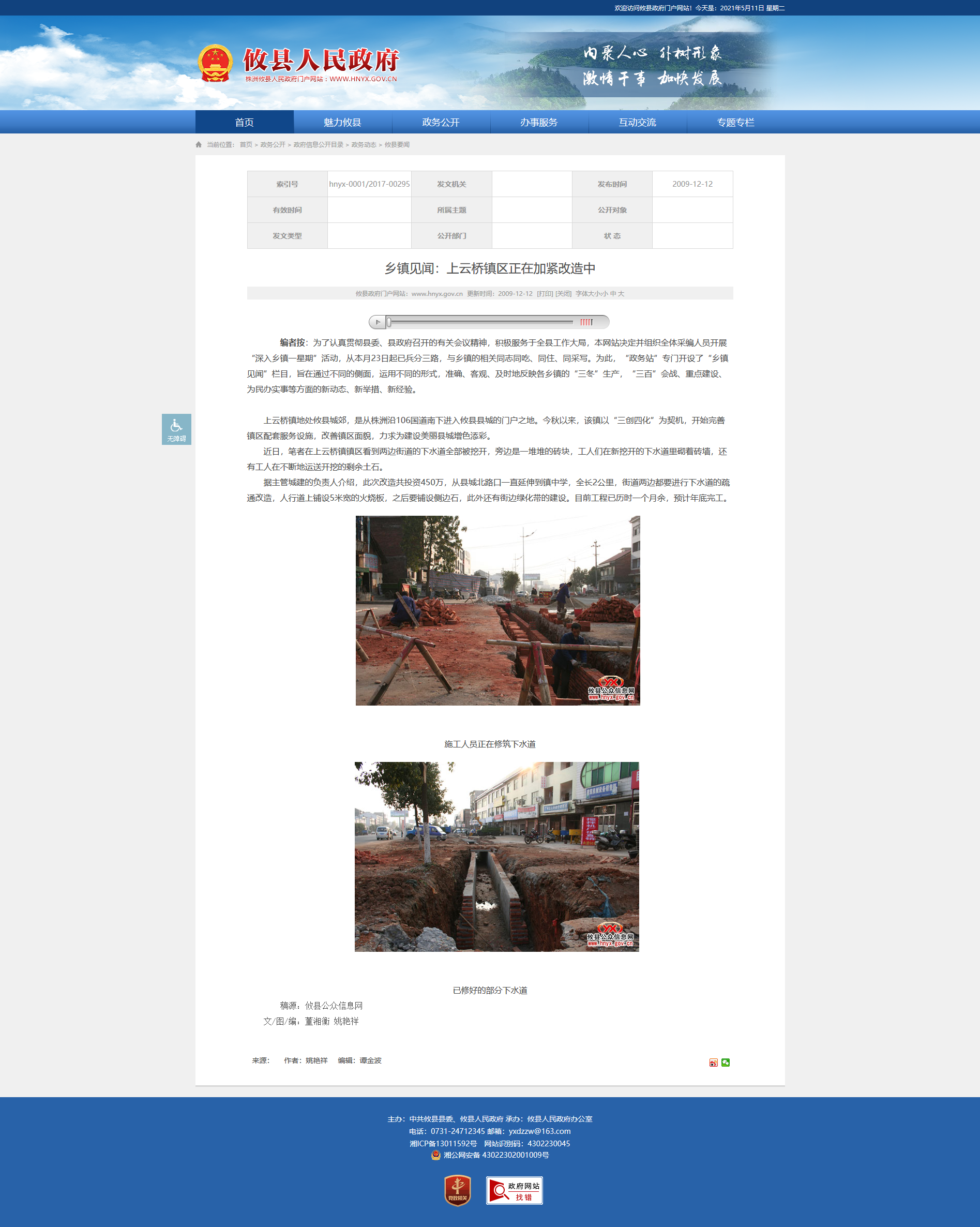
Task: Click the national emblem logo in header
Action: 215,63
